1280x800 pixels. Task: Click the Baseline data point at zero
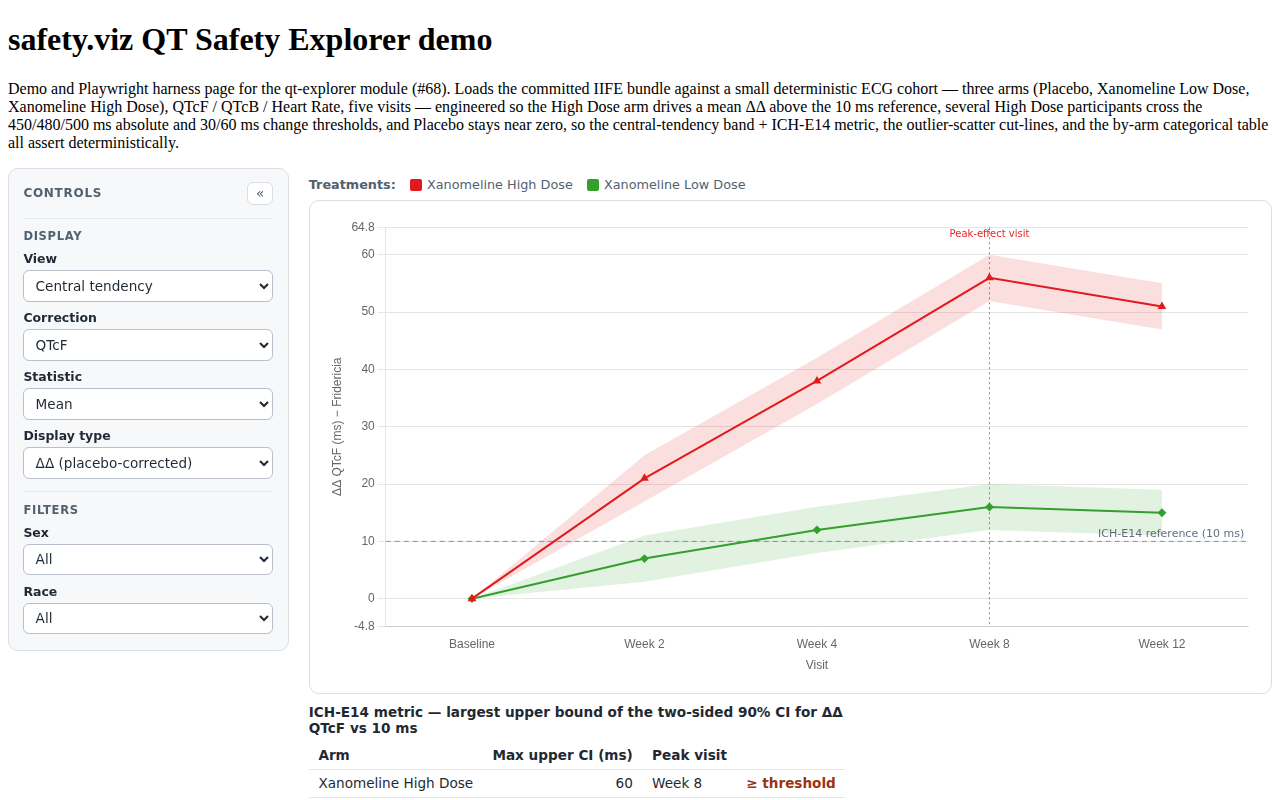pos(472,598)
